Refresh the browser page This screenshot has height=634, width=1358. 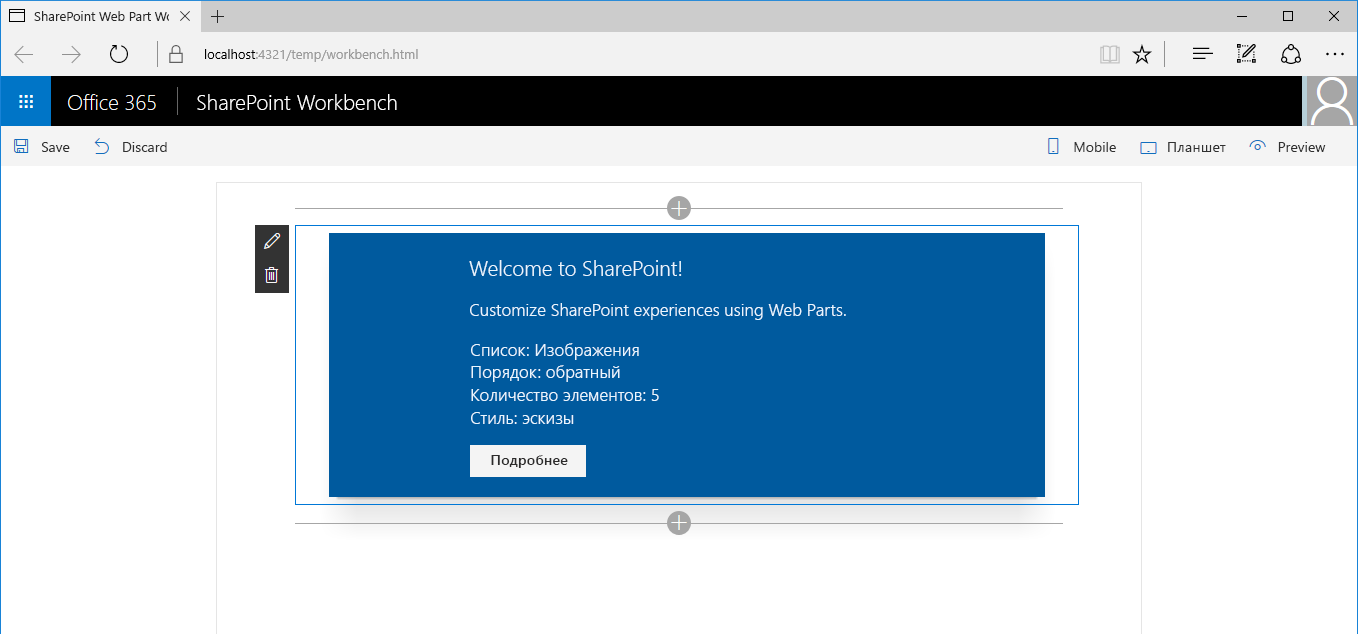click(x=119, y=54)
